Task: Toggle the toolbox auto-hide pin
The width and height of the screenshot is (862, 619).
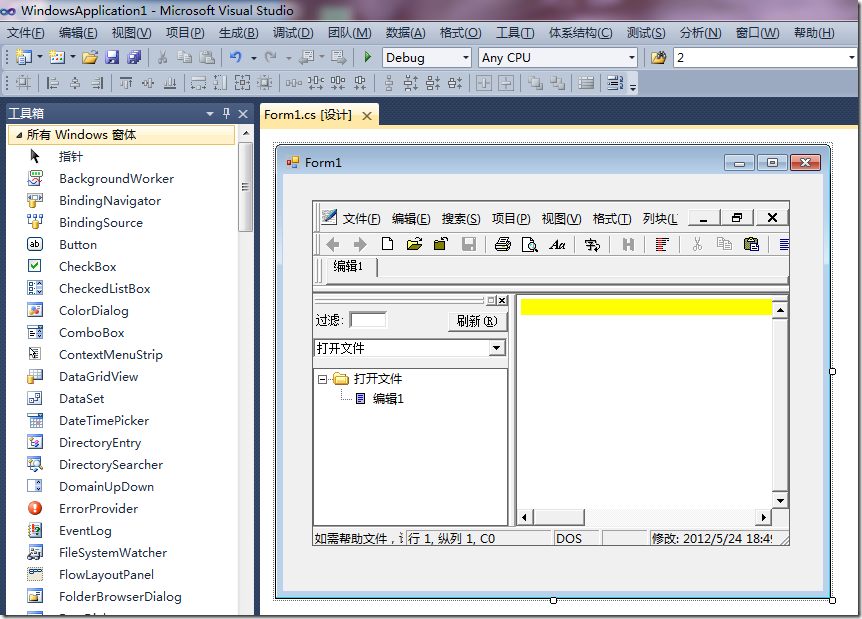Action: 226,114
